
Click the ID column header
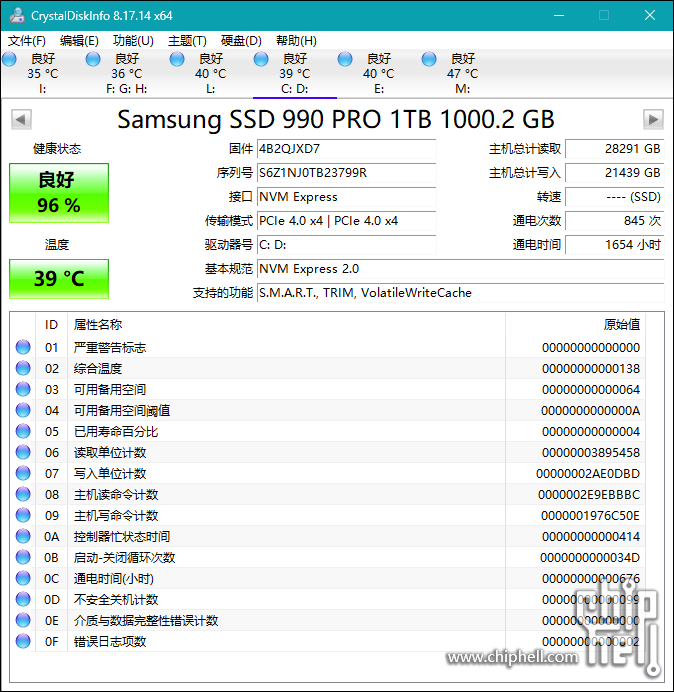(x=52, y=325)
